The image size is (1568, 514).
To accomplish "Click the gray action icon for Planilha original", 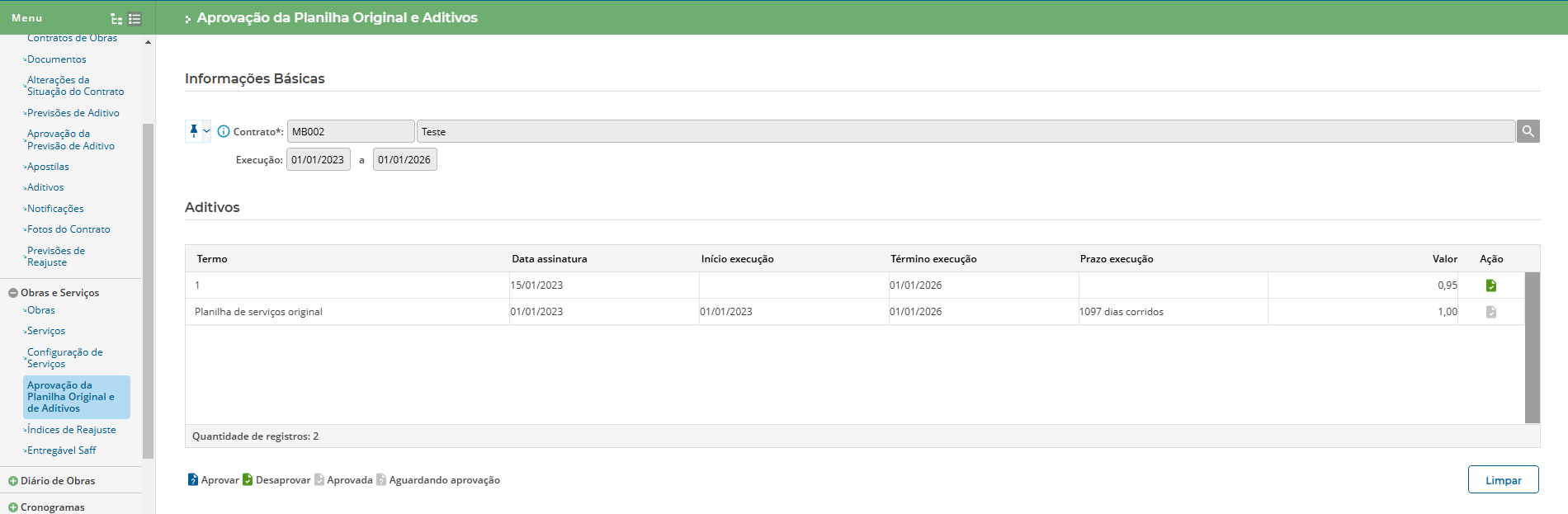I will [x=1490, y=312].
